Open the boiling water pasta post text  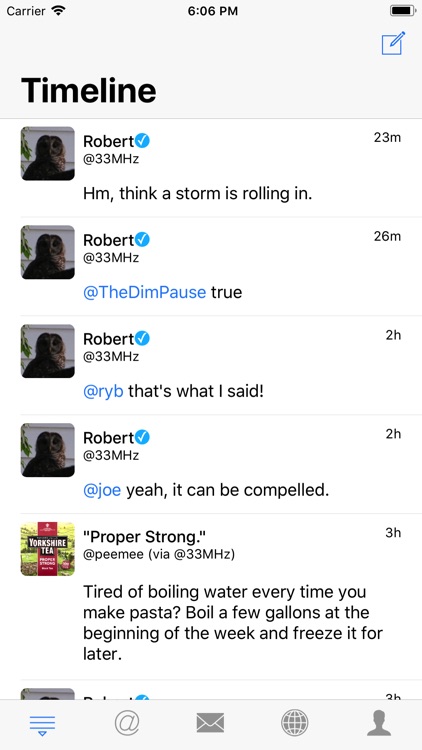233,623
